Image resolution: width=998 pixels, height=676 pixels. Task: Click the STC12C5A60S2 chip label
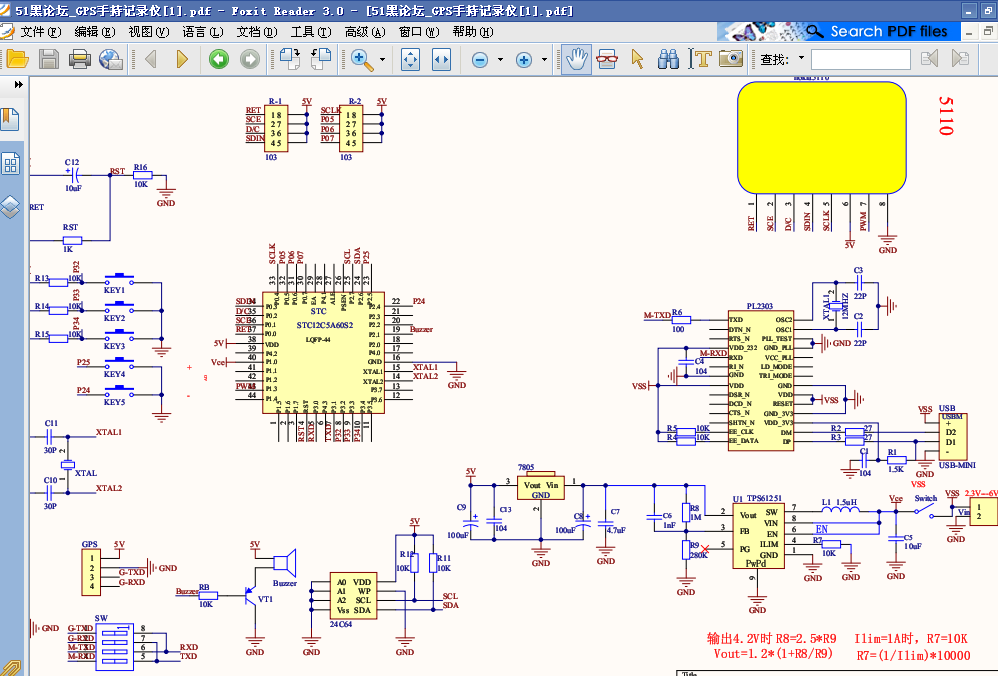pyautogui.click(x=325, y=325)
